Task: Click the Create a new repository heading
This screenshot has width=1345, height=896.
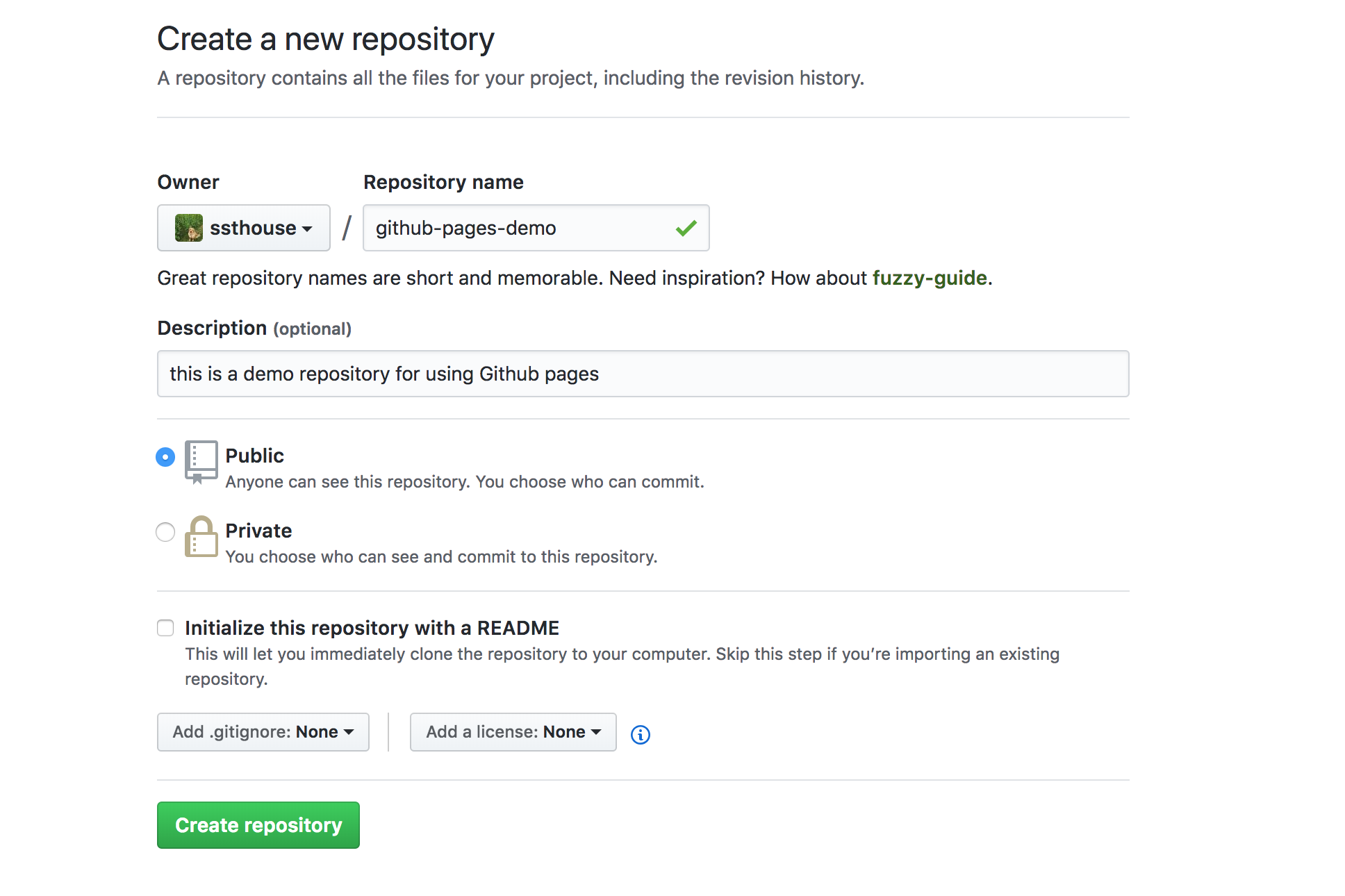Action: pyautogui.click(x=325, y=39)
